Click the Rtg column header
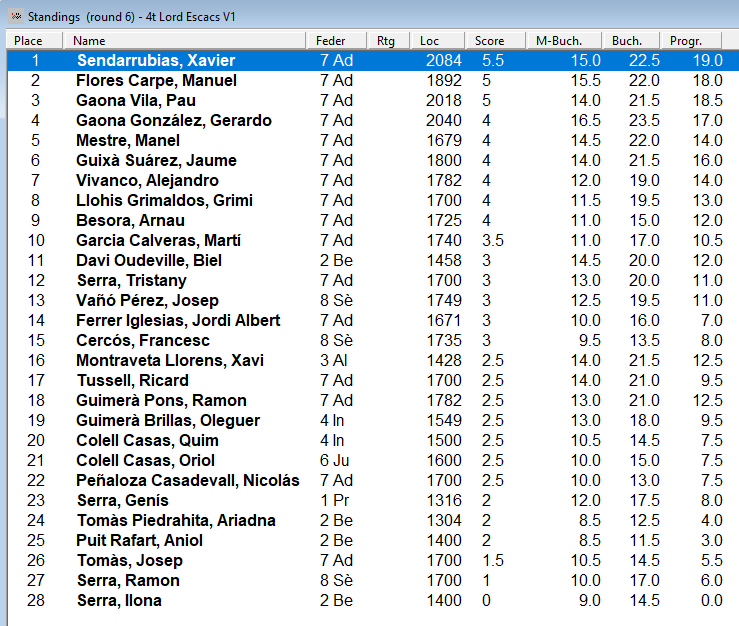Screen dimensions: 739x626 click(388, 41)
